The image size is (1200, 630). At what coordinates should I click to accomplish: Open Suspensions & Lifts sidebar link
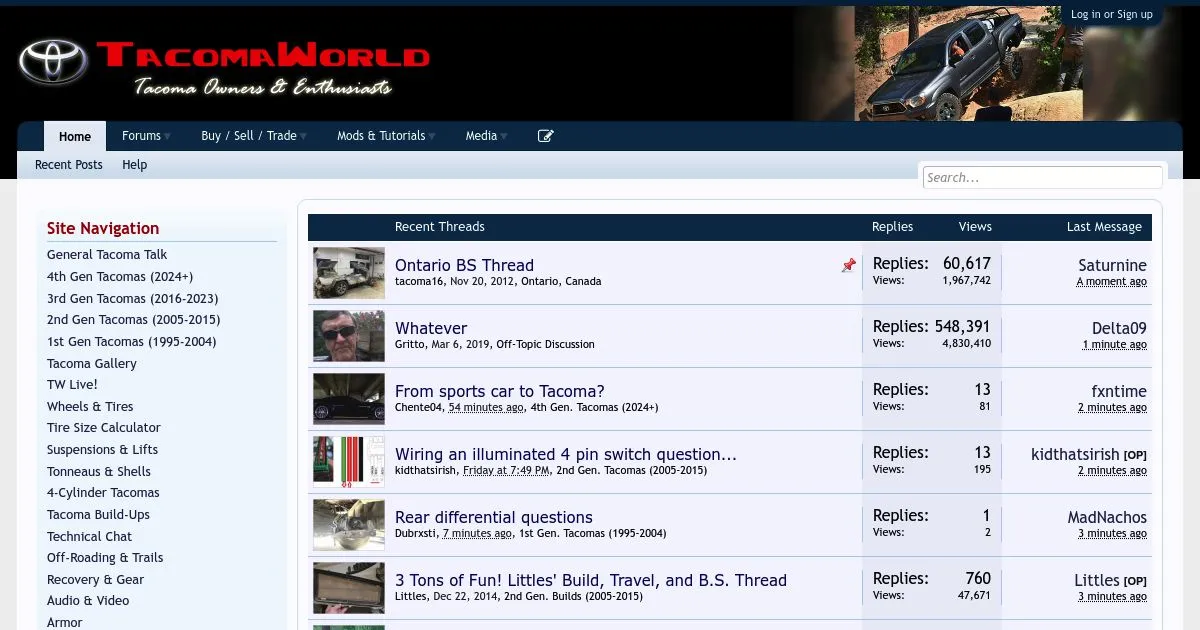[102, 450]
